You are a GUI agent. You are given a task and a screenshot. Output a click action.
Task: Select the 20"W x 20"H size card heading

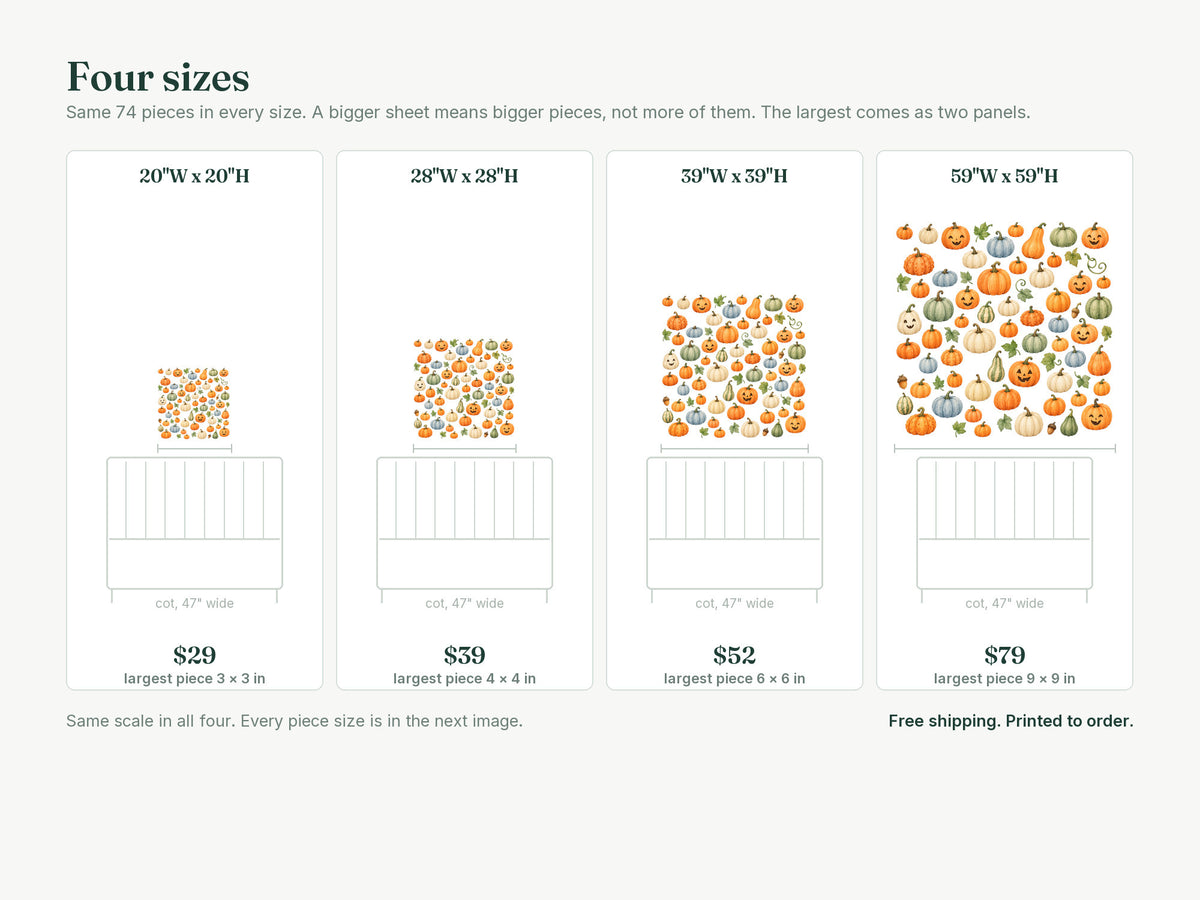coord(194,176)
